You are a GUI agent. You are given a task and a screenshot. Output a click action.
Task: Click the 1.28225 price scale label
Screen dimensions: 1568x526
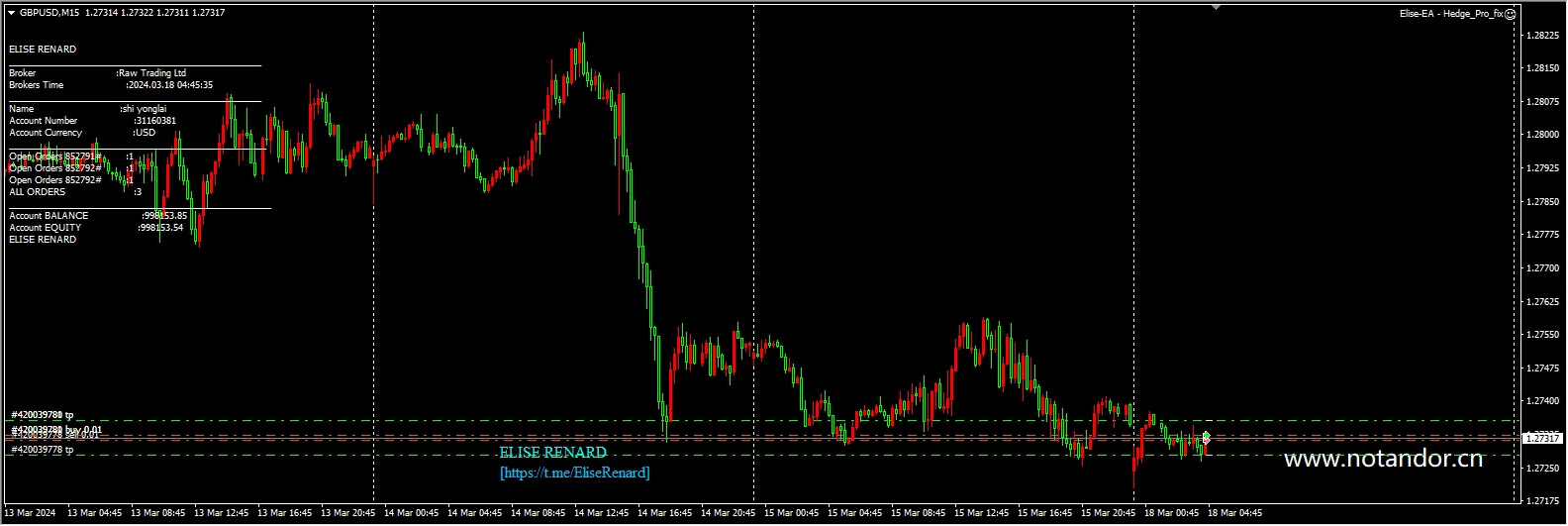1542,36
